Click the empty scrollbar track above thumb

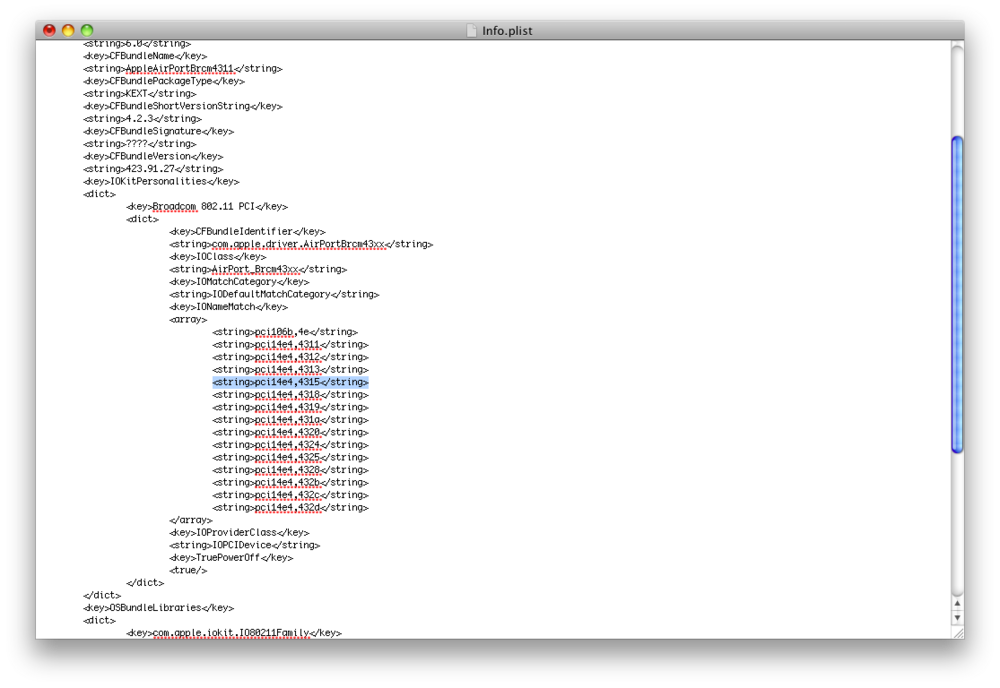pyautogui.click(x=957, y=90)
